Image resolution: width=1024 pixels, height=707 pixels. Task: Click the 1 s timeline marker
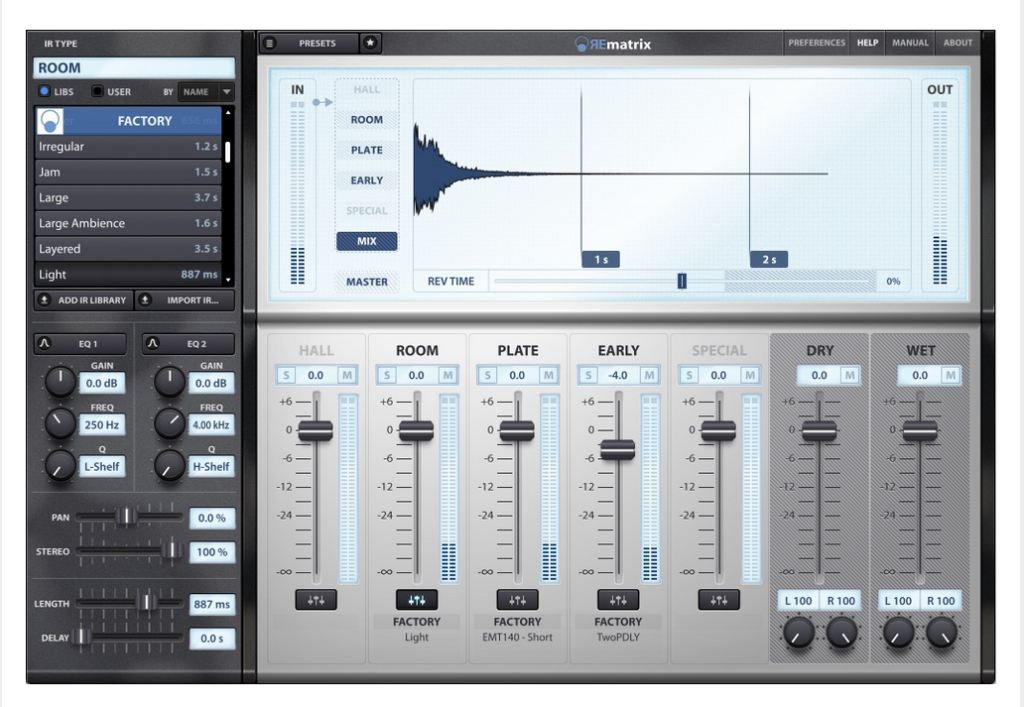pos(600,260)
